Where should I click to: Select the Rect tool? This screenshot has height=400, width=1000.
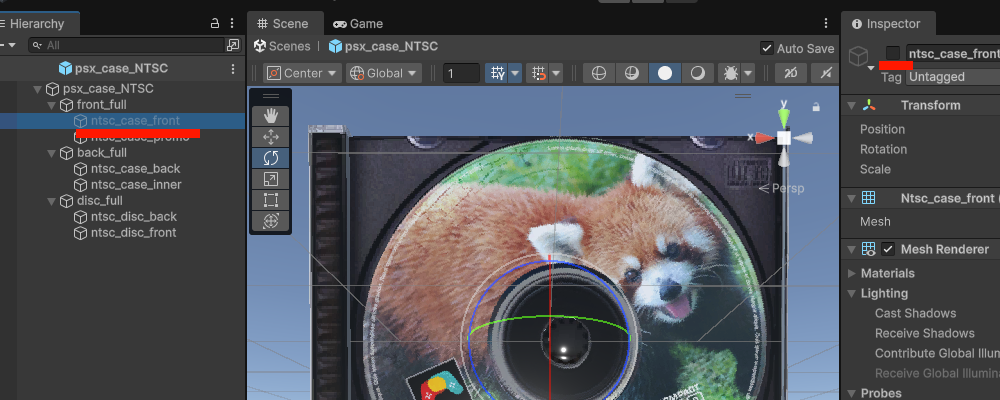point(271,200)
